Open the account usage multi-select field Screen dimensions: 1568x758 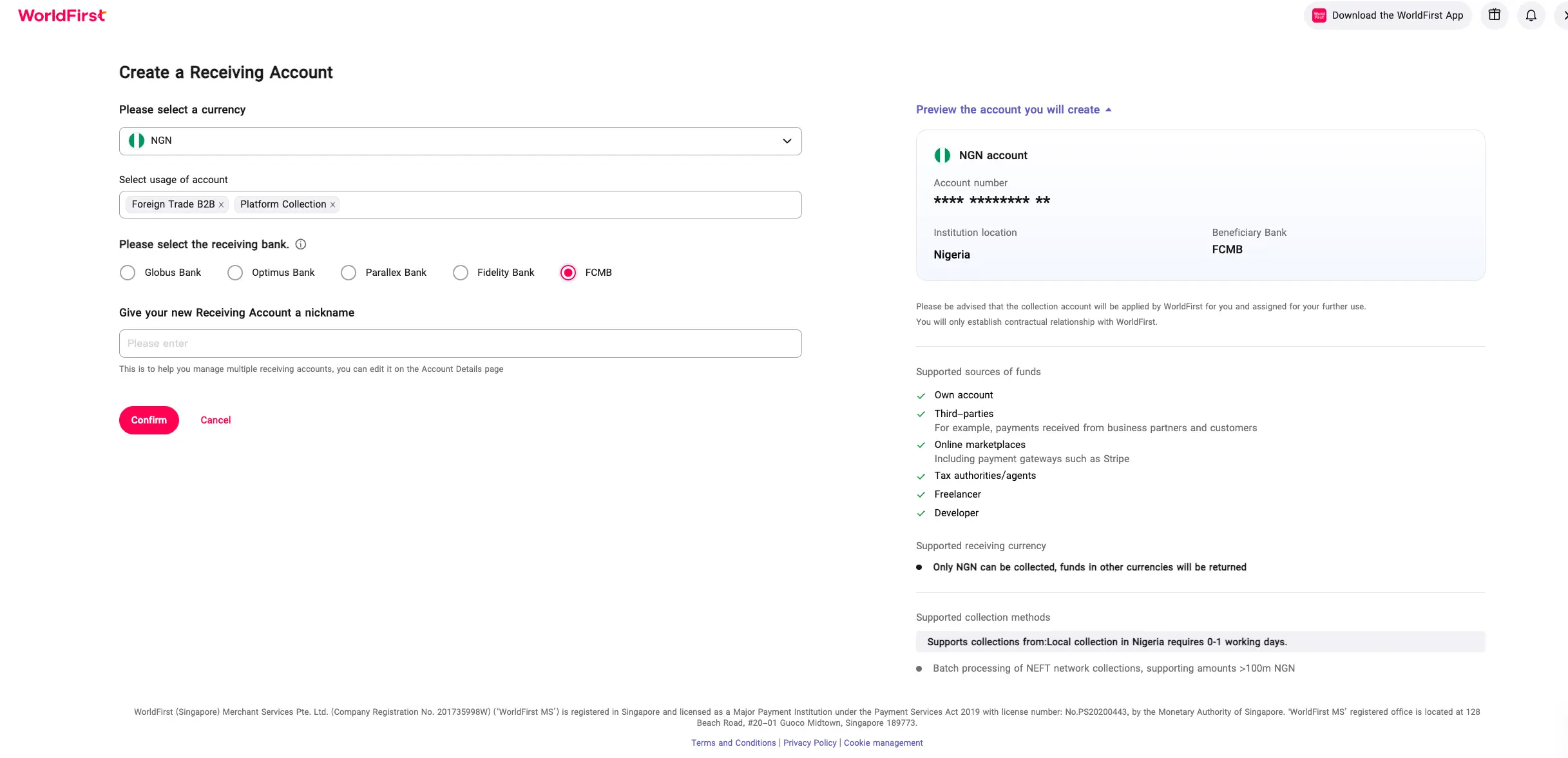click(460, 204)
